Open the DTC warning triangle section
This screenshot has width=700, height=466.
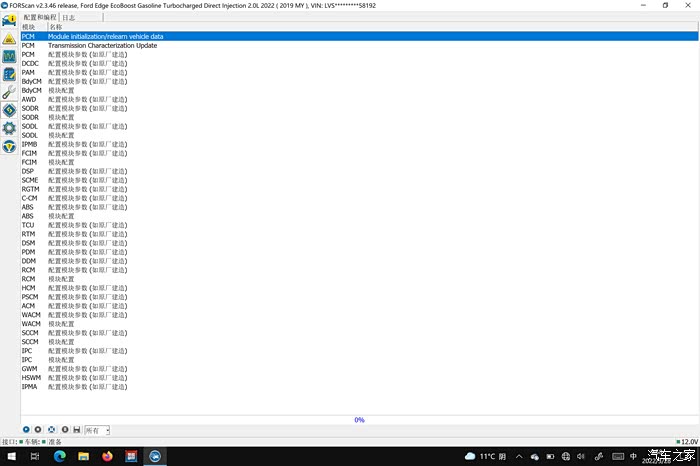[9, 38]
